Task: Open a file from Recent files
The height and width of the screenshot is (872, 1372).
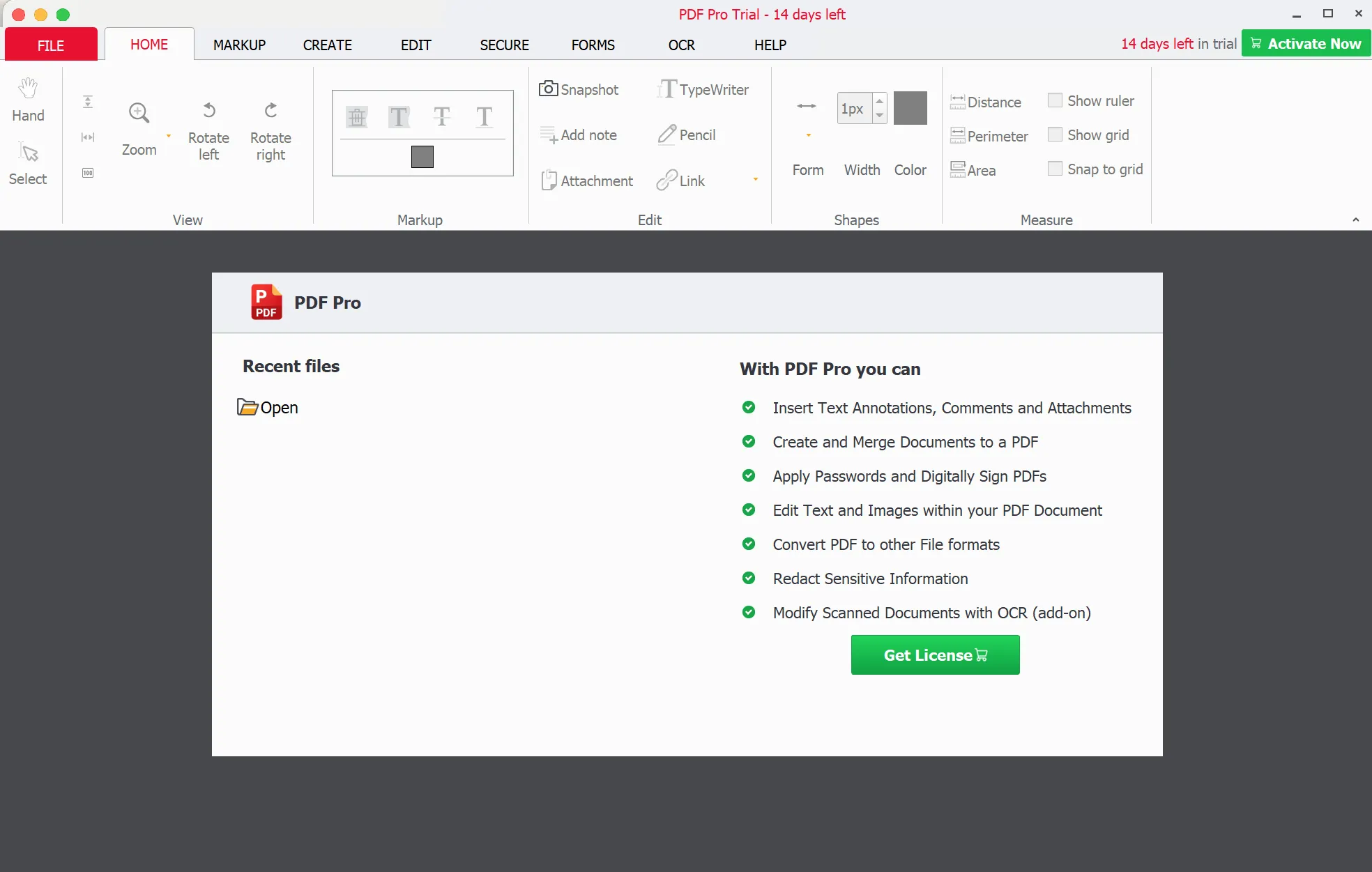Action: pyautogui.click(x=268, y=408)
